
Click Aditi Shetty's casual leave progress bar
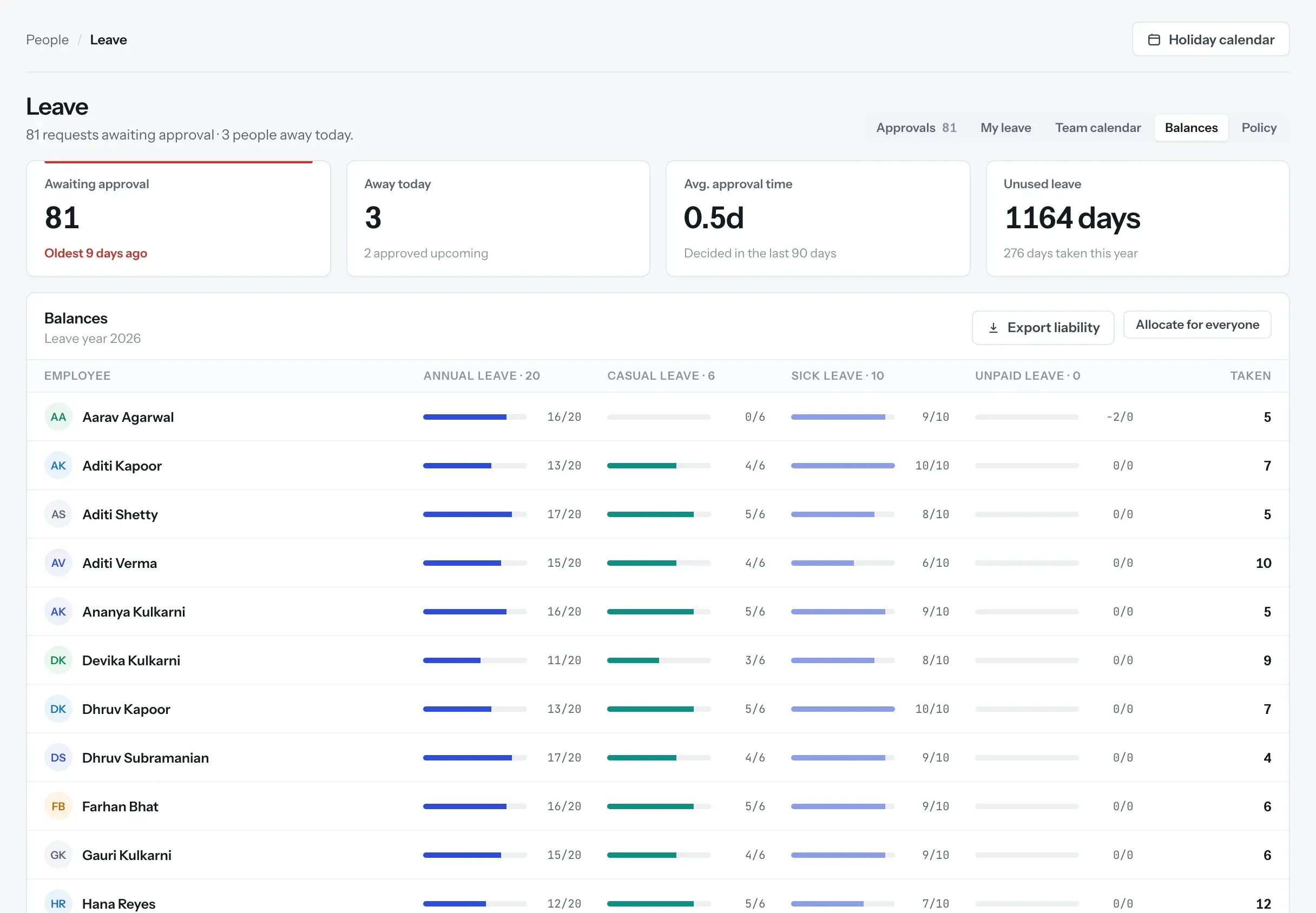tap(659, 514)
